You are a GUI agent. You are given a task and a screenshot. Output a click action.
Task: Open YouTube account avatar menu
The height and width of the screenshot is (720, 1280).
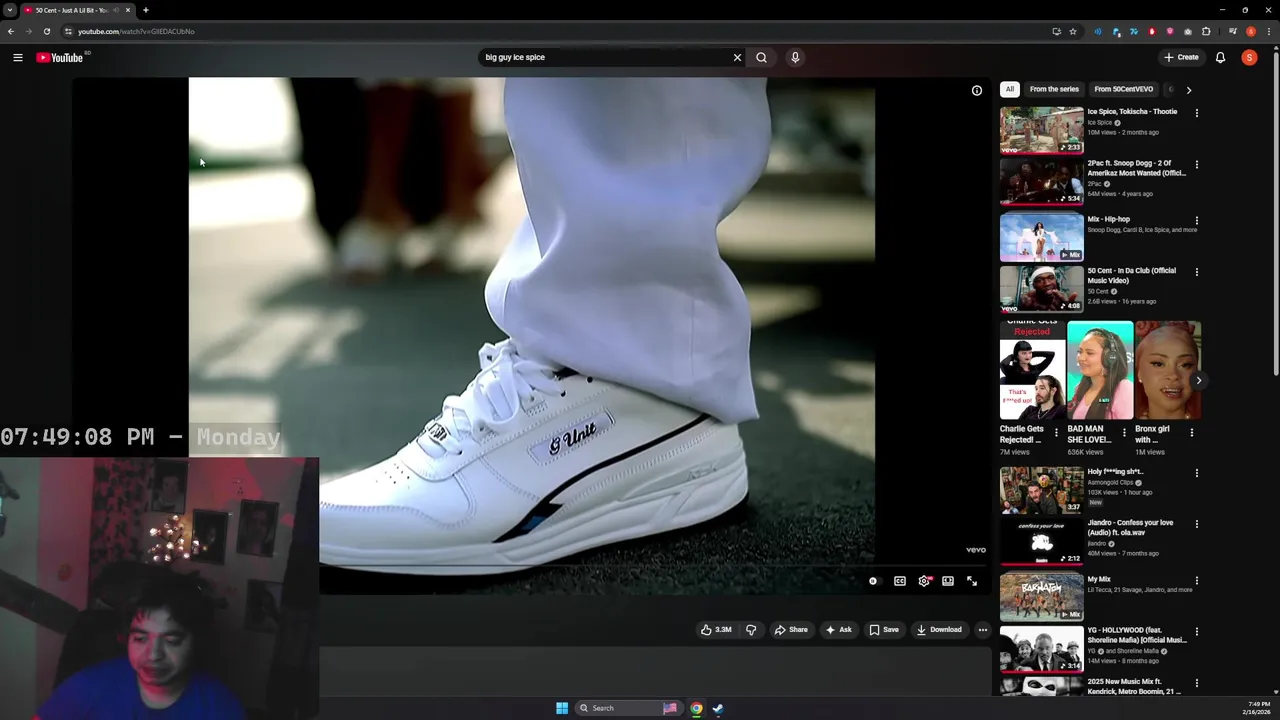[1249, 57]
